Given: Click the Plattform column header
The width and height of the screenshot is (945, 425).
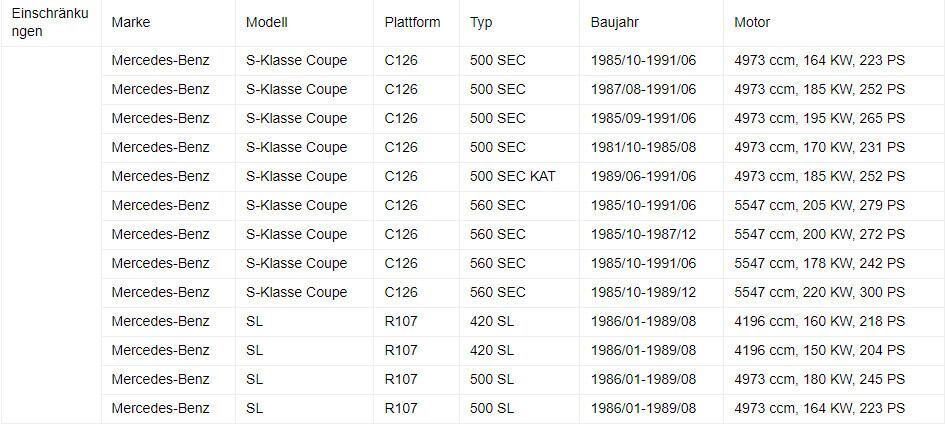Looking at the screenshot, I should 412,22.
